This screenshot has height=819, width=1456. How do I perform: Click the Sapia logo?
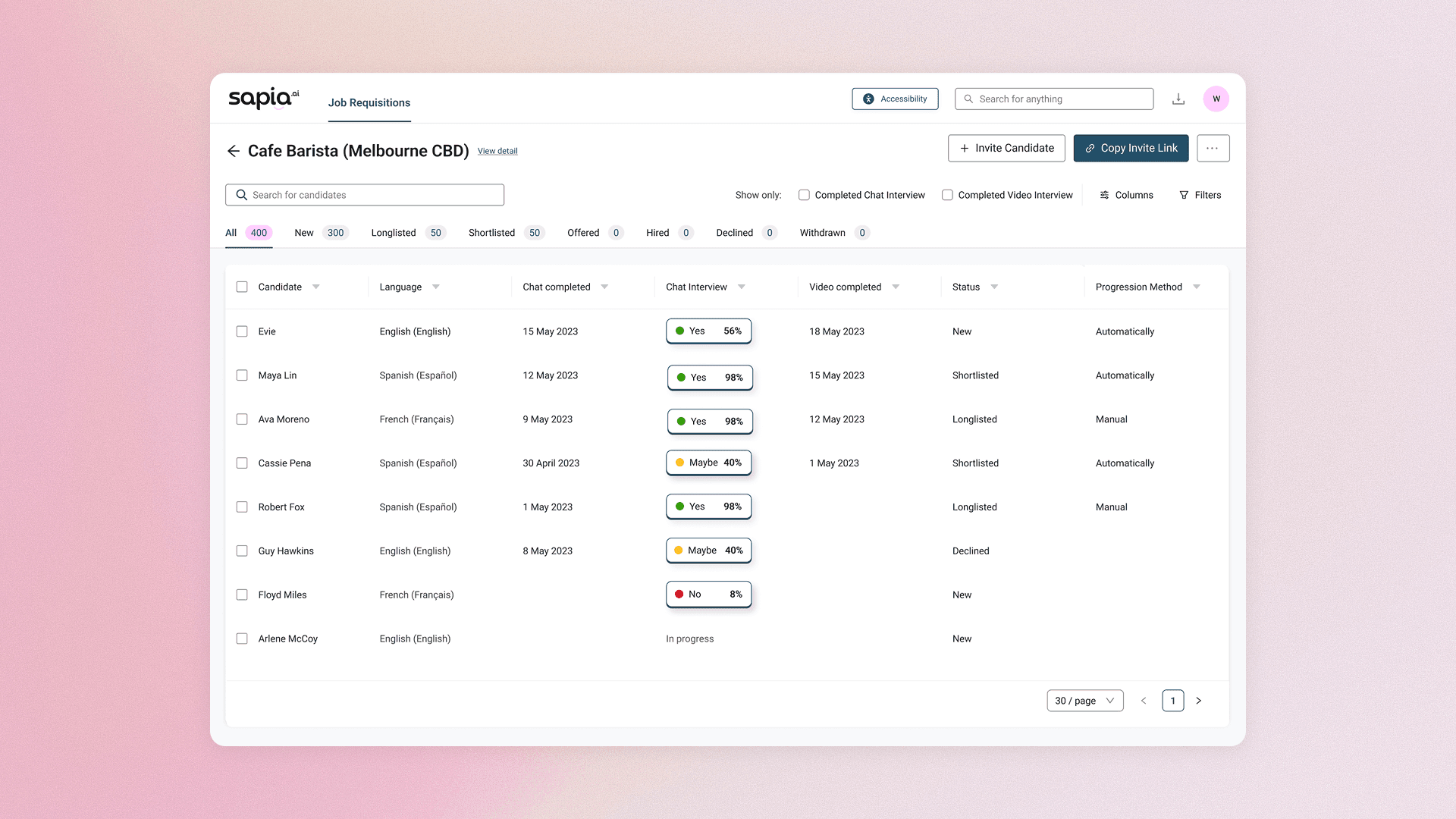(262, 99)
